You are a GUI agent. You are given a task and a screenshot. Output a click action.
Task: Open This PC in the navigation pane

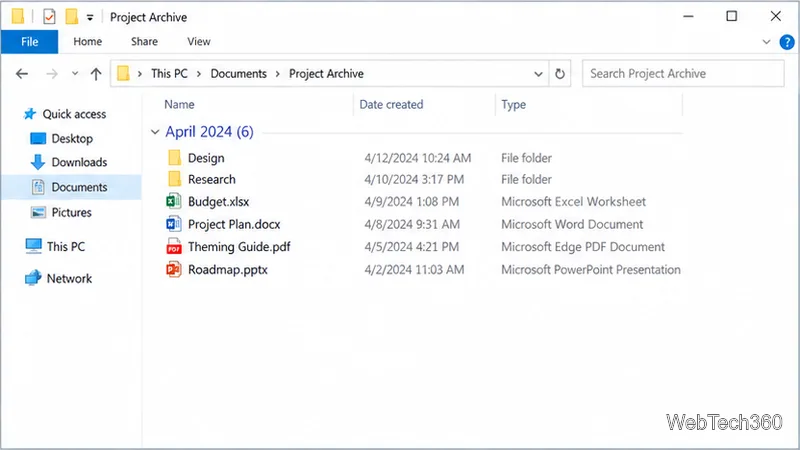coord(66,247)
